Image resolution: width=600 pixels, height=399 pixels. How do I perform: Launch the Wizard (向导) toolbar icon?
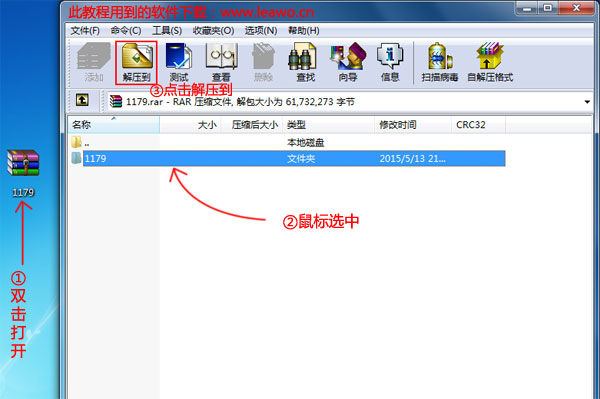tap(348, 63)
